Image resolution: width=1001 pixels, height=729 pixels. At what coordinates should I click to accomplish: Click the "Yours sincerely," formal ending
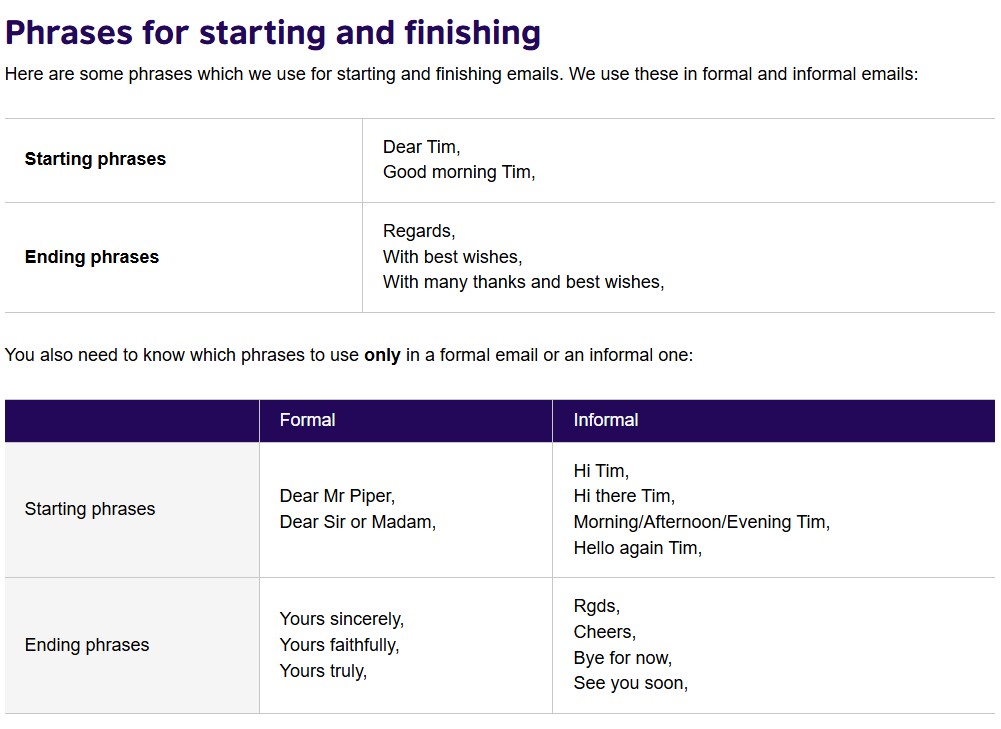[341, 619]
